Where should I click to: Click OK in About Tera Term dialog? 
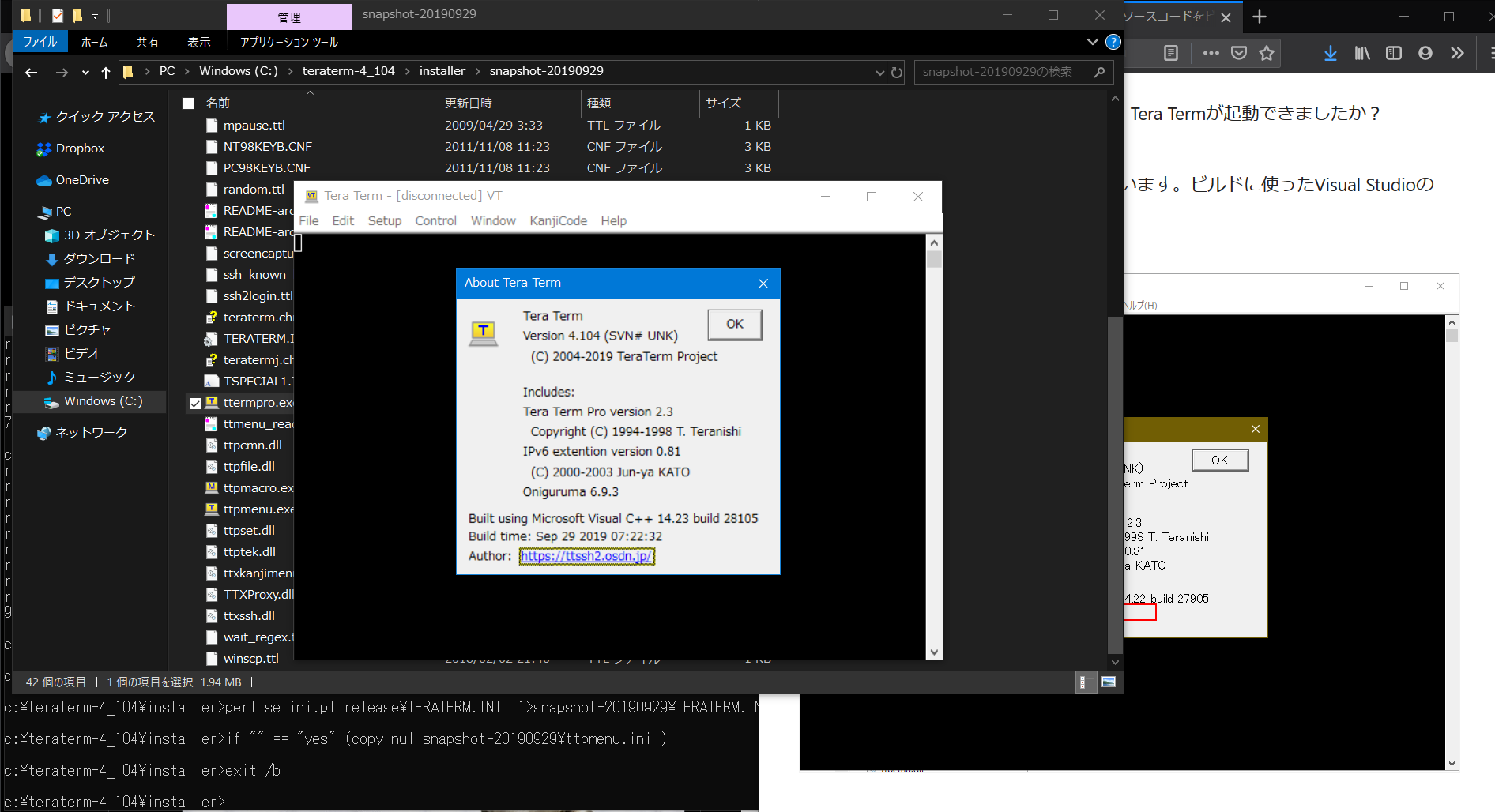(734, 324)
